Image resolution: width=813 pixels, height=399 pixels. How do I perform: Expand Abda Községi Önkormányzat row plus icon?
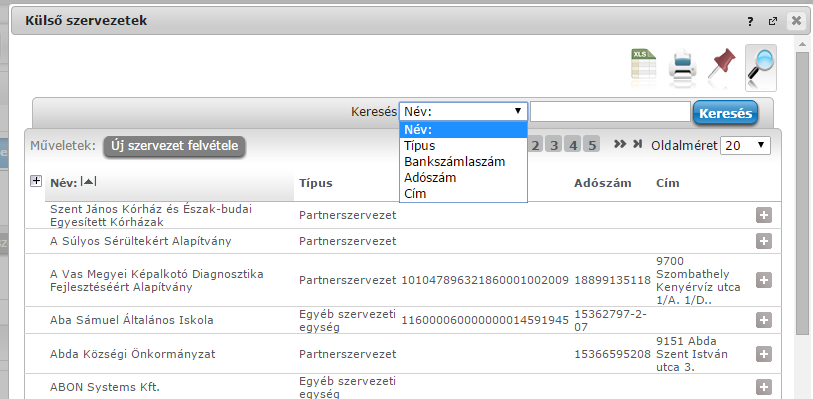[x=763, y=354]
